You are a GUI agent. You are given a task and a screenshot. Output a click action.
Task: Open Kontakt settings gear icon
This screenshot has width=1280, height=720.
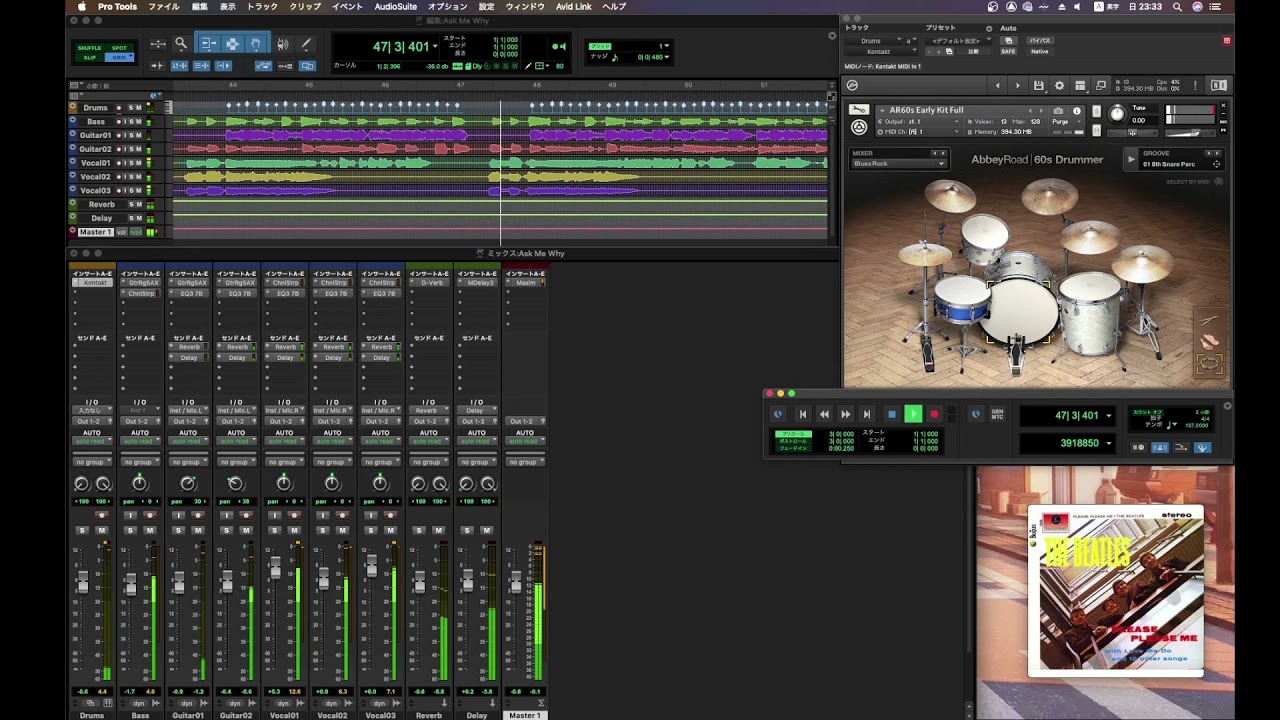point(1059,86)
